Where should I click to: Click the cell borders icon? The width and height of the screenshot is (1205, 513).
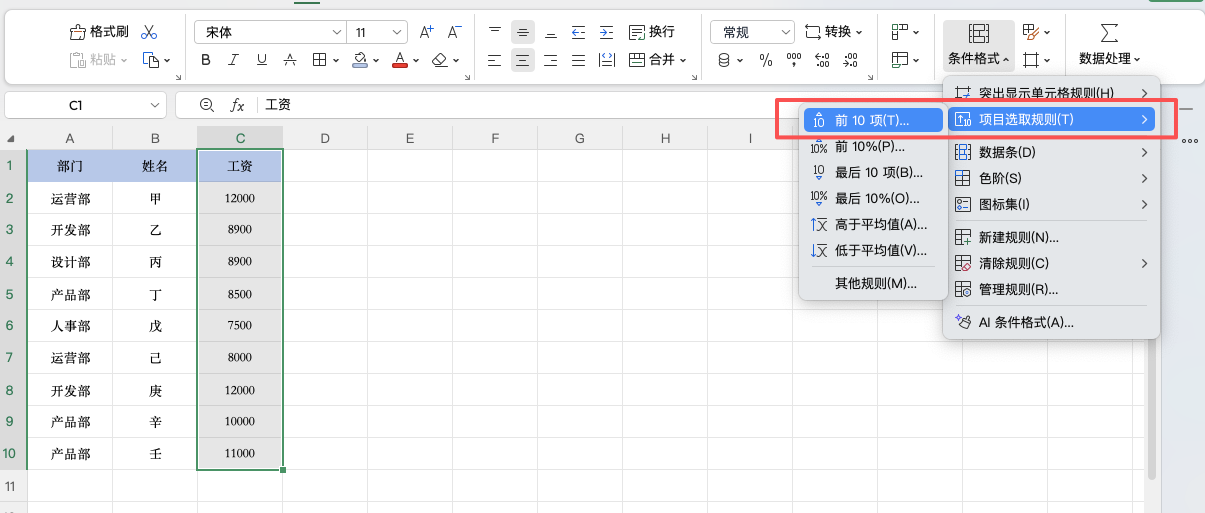[x=319, y=60]
